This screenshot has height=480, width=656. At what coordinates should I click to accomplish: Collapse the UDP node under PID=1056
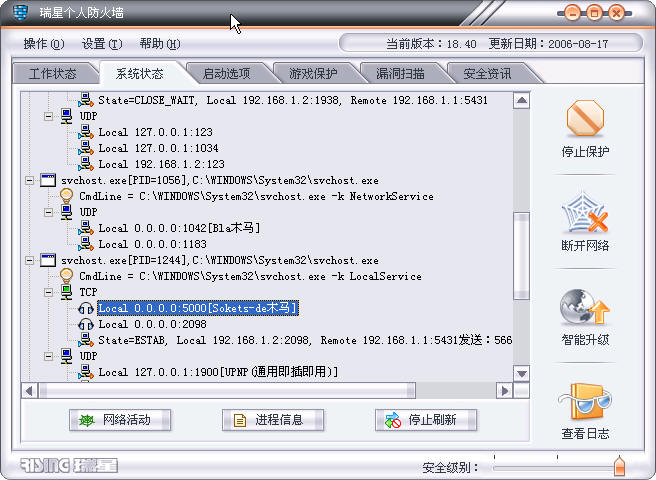click(x=49, y=212)
